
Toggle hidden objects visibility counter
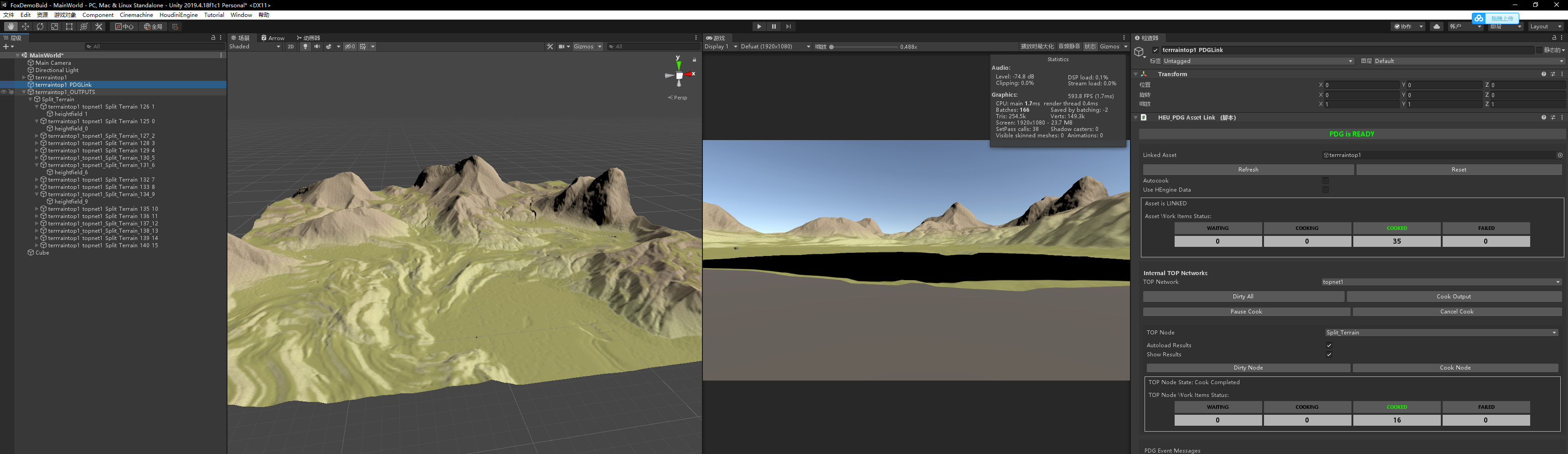coord(350,47)
